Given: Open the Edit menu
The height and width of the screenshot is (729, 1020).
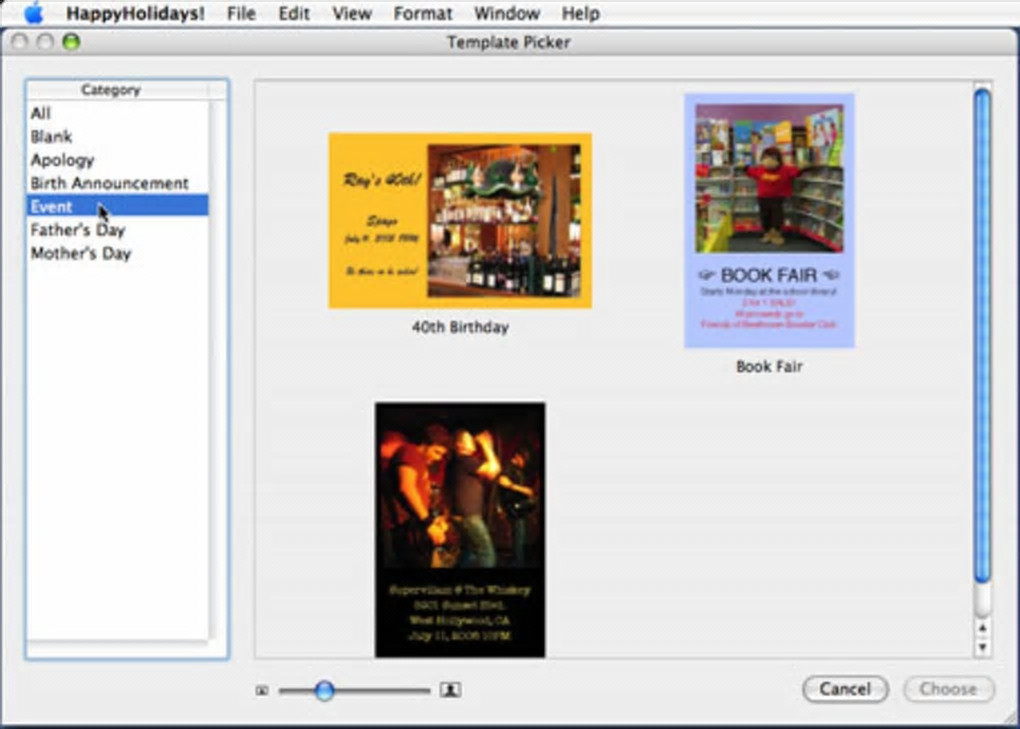Looking at the screenshot, I should [293, 14].
